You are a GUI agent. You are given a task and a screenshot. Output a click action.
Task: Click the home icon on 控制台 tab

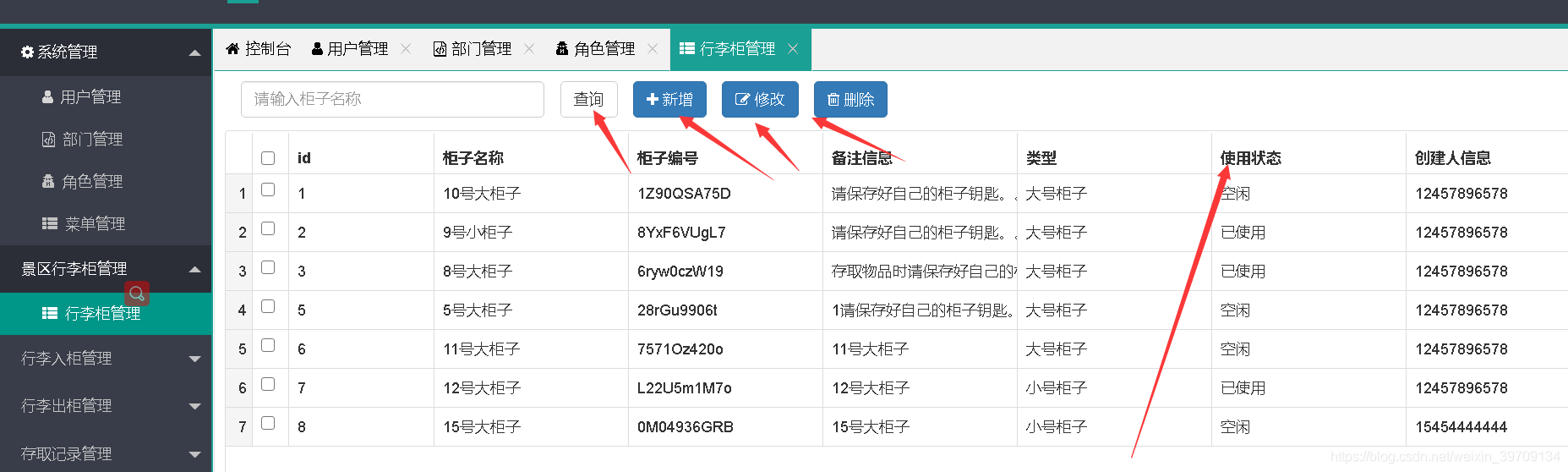point(232,49)
